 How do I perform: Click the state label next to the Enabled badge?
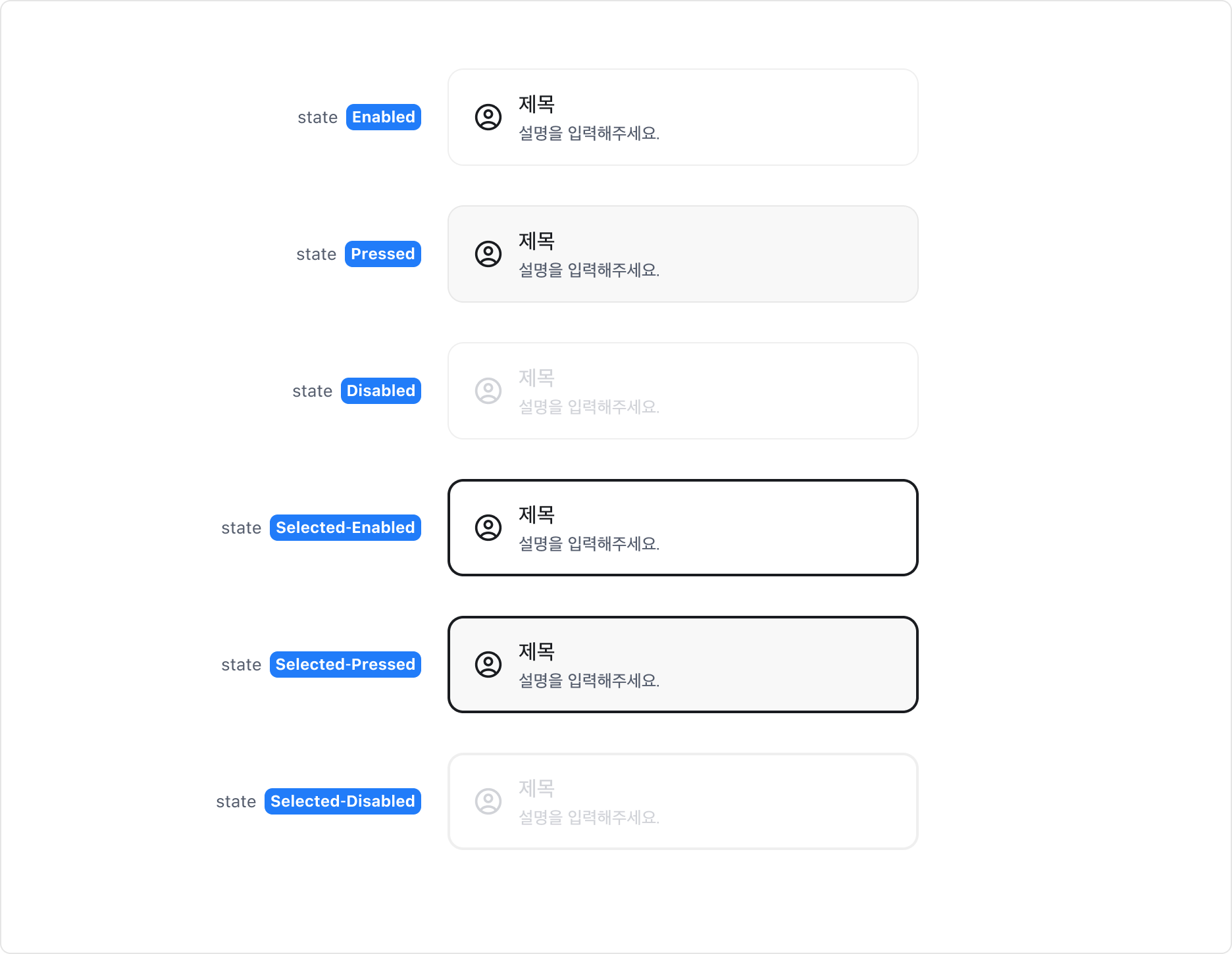pyautogui.click(x=319, y=116)
